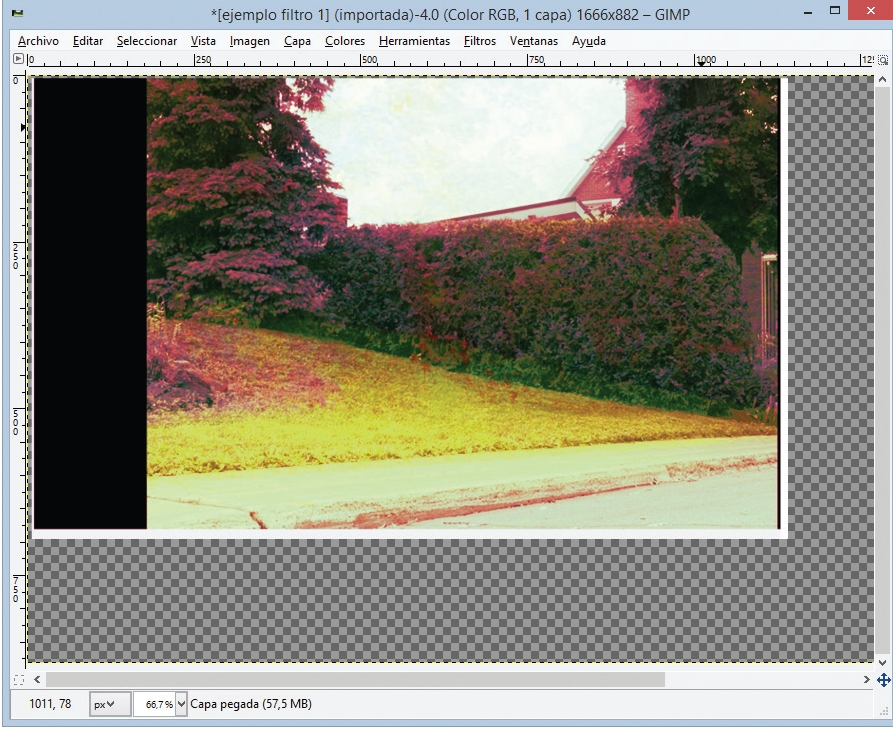
Task: Open the Herramientas menu
Action: coord(414,41)
